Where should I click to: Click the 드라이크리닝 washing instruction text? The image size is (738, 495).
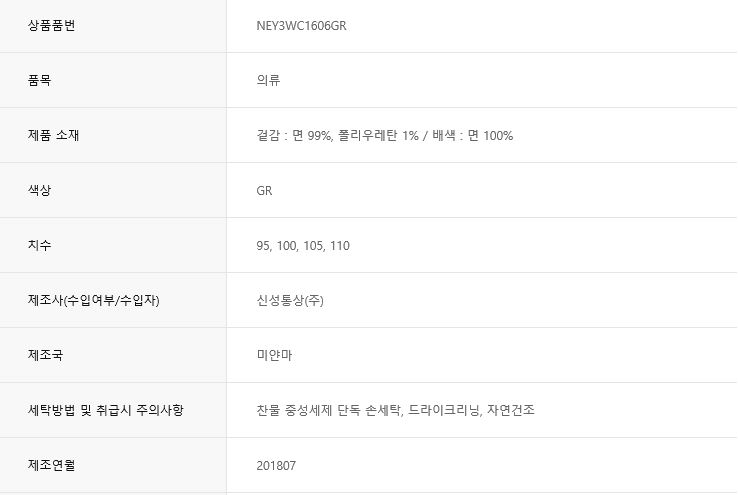pyautogui.click(x=446, y=410)
